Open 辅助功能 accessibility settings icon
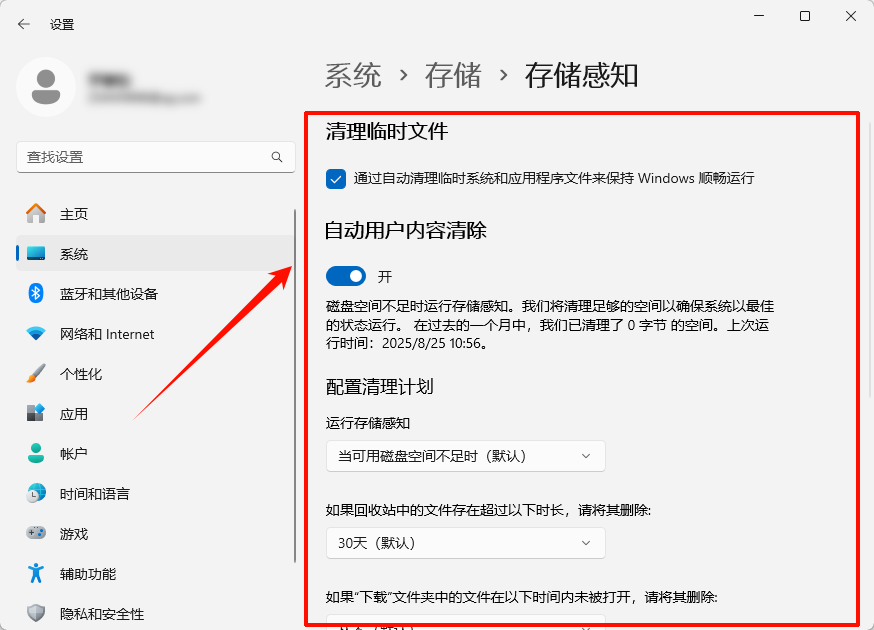 click(35, 573)
